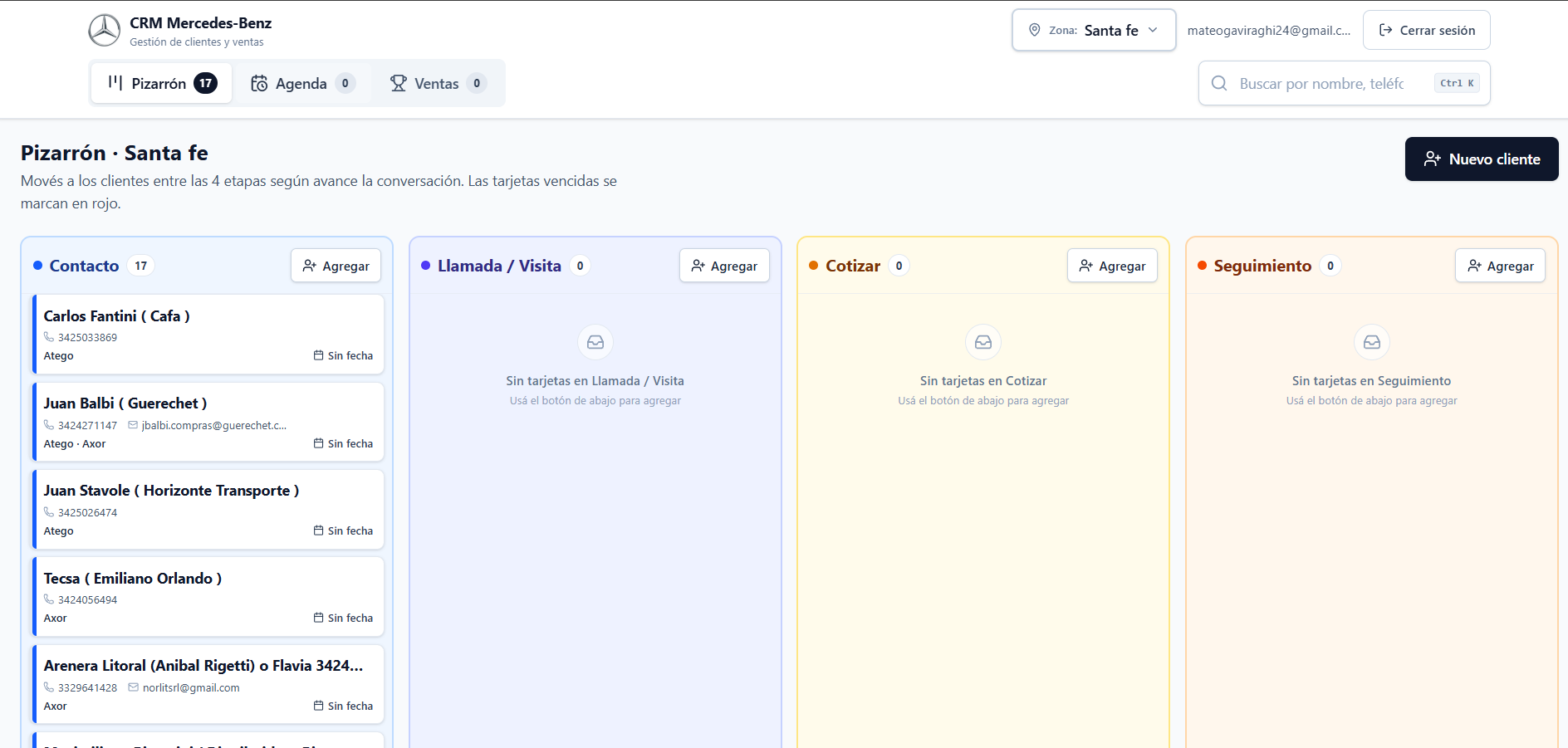The width and height of the screenshot is (1568, 748).
Task: Click the Pizarrón board icon
Action: coord(115,83)
